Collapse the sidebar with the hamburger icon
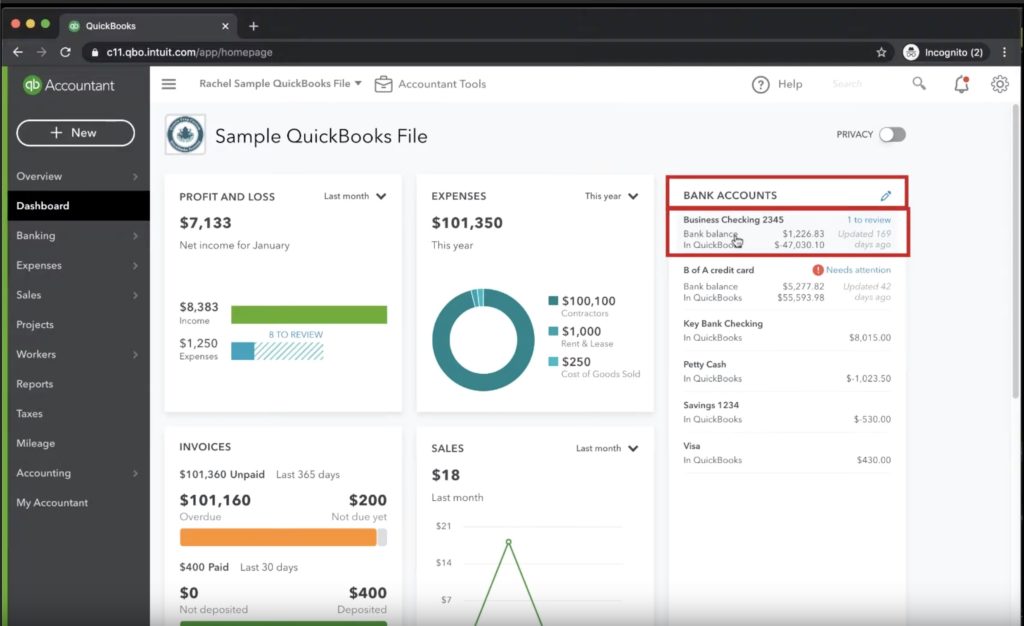 pyautogui.click(x=168, y=84)
